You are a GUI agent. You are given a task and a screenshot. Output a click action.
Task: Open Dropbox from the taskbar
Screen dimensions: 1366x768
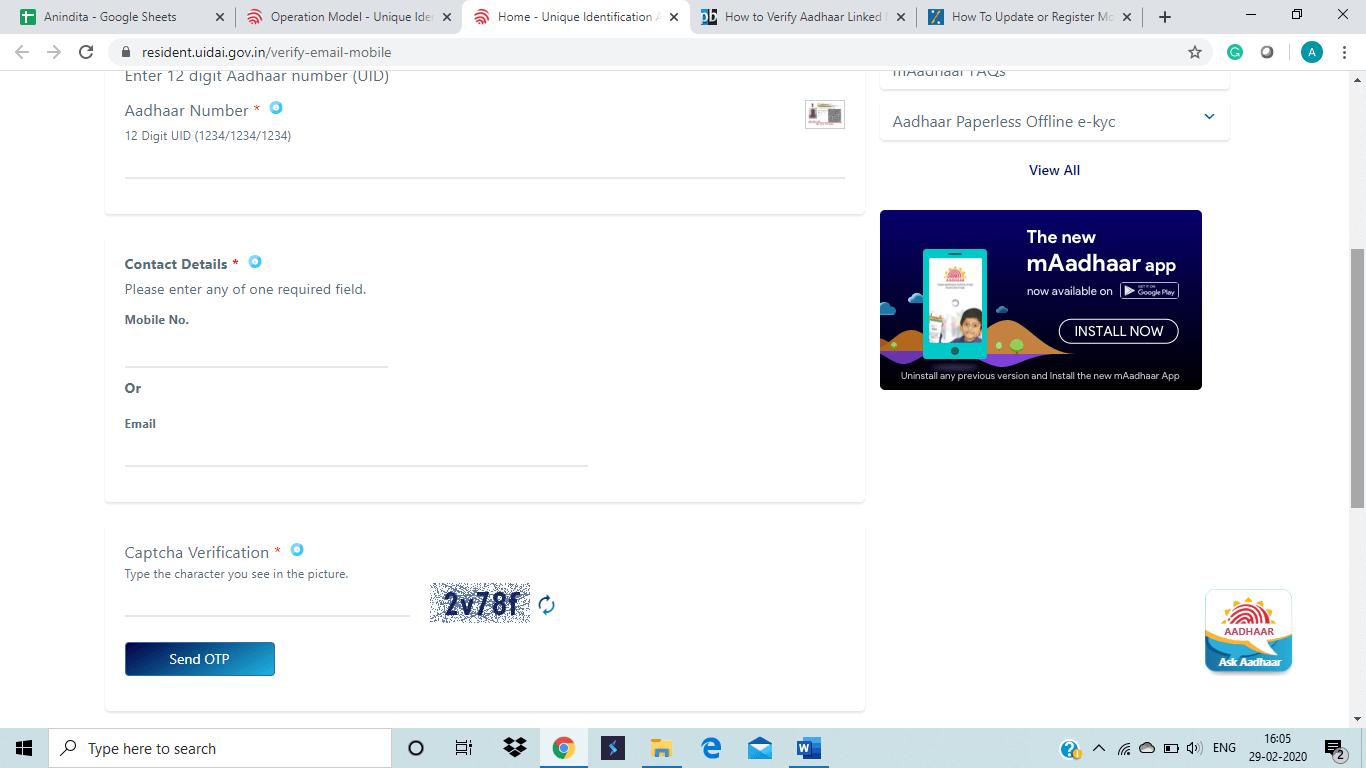tap(515, 748)
